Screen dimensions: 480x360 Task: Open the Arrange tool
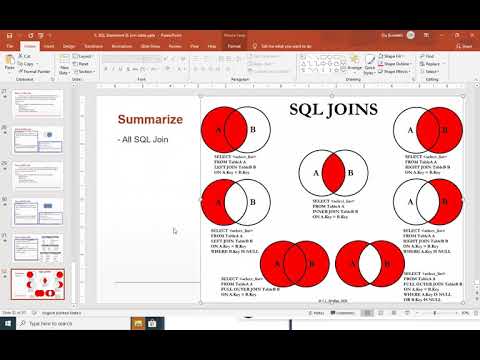[x=354, y=63]
